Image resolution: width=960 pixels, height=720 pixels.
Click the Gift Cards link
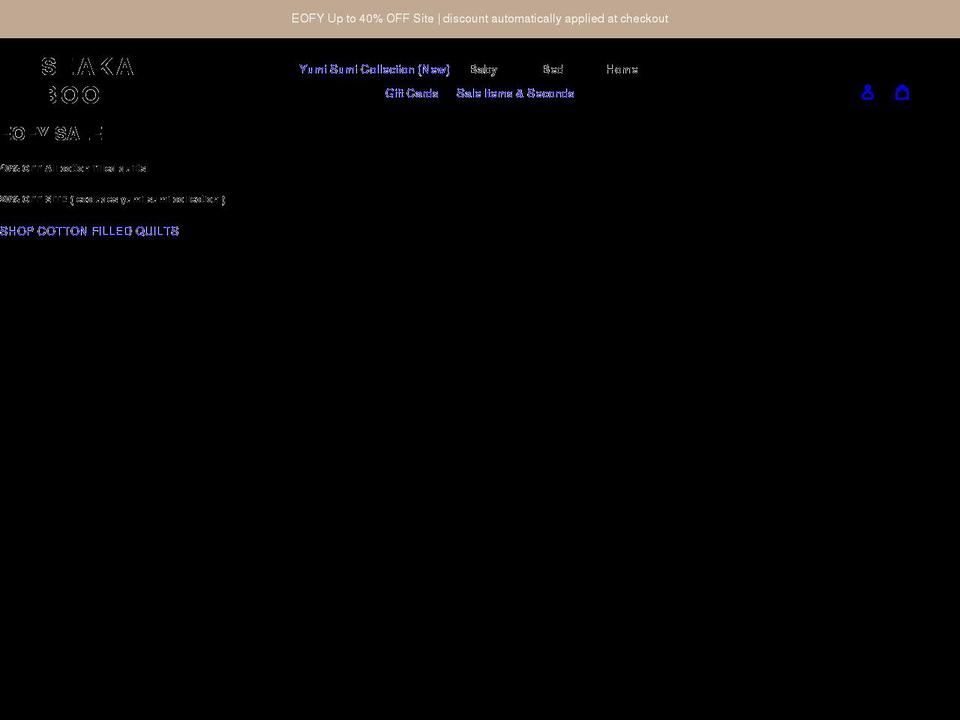(x=412, y=93)
